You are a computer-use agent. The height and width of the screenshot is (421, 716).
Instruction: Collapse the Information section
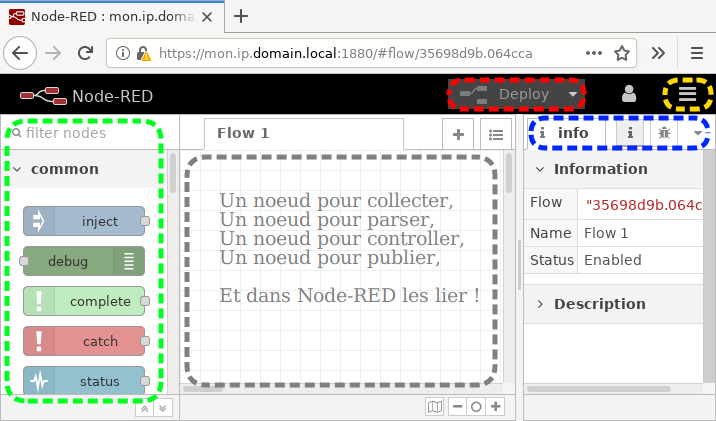(x=613, y=169)
